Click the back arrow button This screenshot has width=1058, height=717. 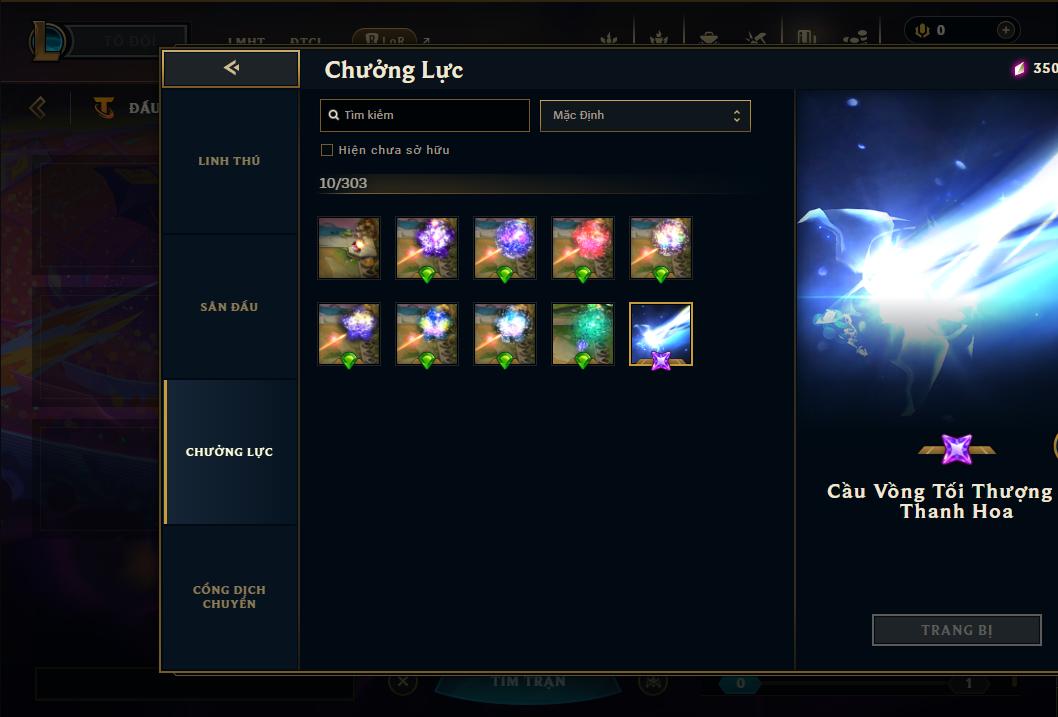point(231,68)
